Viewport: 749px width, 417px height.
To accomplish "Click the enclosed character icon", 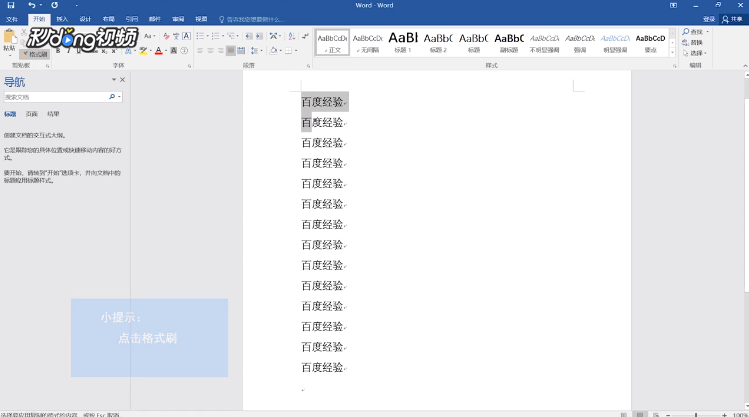I will tap(184, 51).
